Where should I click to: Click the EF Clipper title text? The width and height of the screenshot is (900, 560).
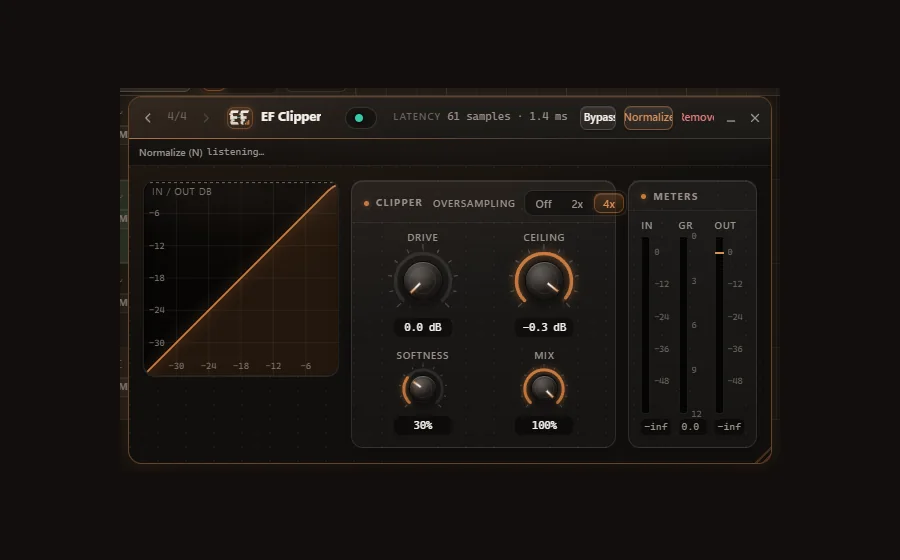[291, 116]
